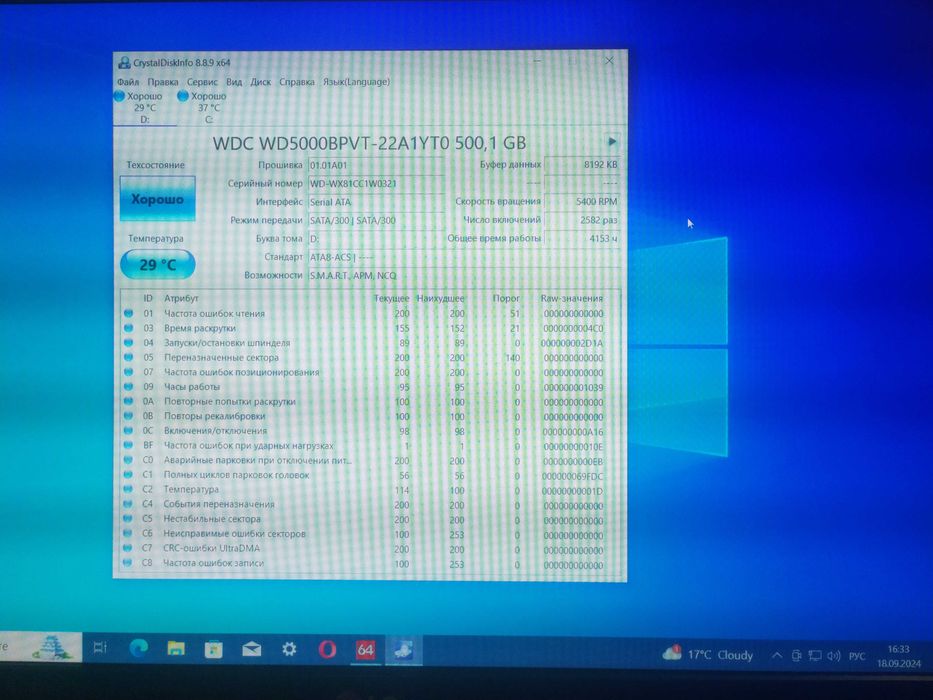The image size is (933, 700).
Task: Open the Диск menu
Action: (260, 82)
